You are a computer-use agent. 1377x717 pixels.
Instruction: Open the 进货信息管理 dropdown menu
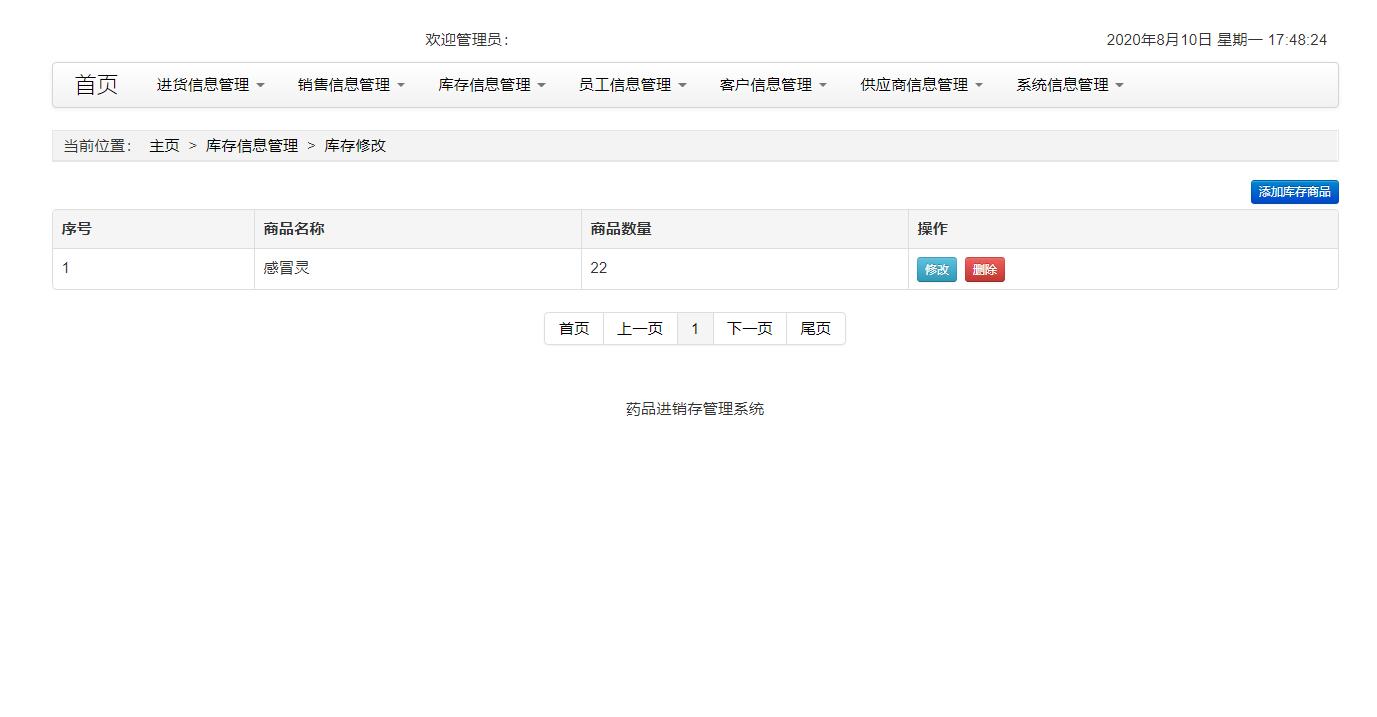click(x=208, y=85)
